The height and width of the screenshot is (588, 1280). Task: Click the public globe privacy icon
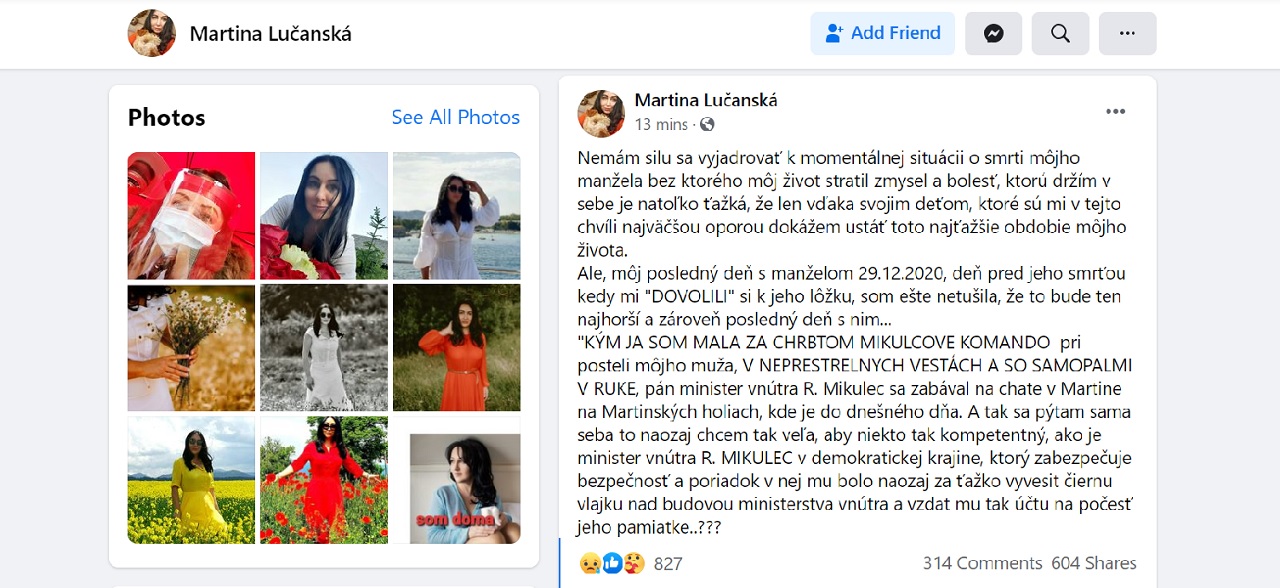tap(708, 125)
